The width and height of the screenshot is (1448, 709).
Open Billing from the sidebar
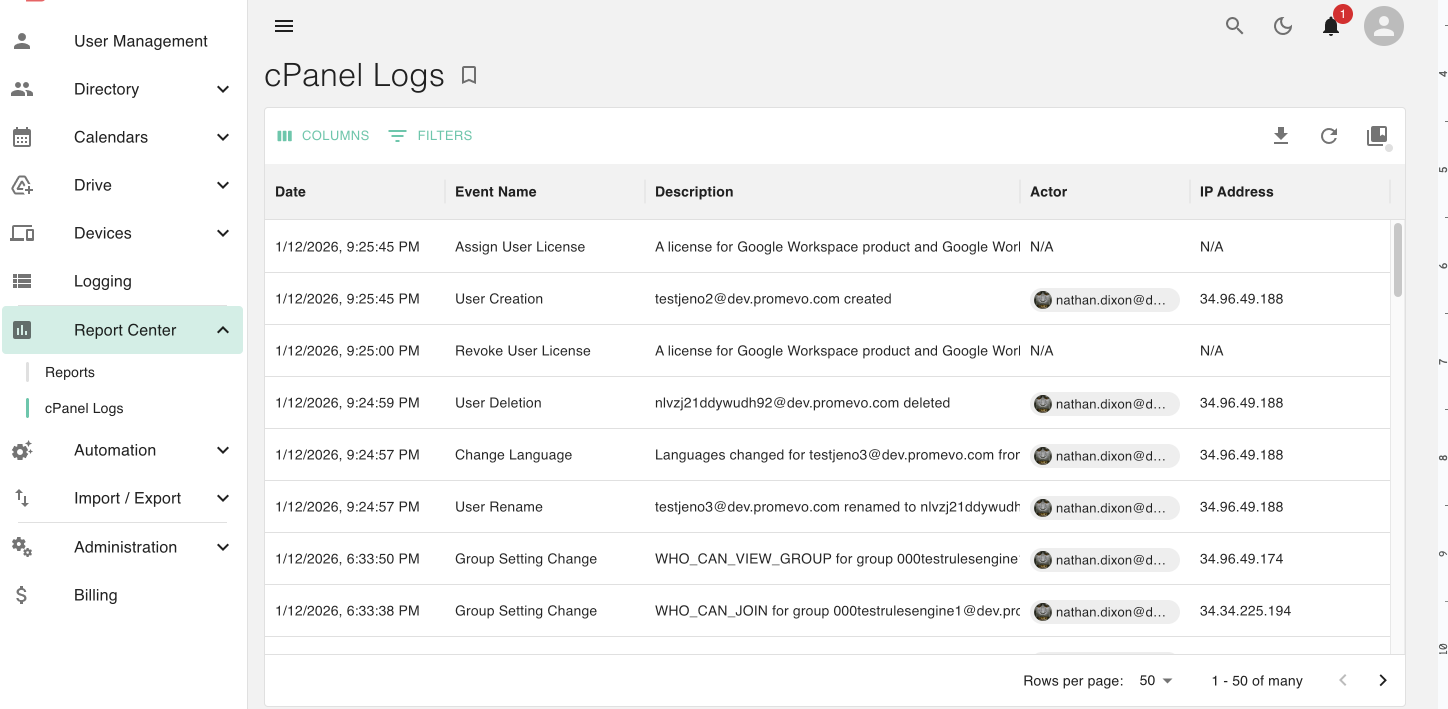coord(95,595)
